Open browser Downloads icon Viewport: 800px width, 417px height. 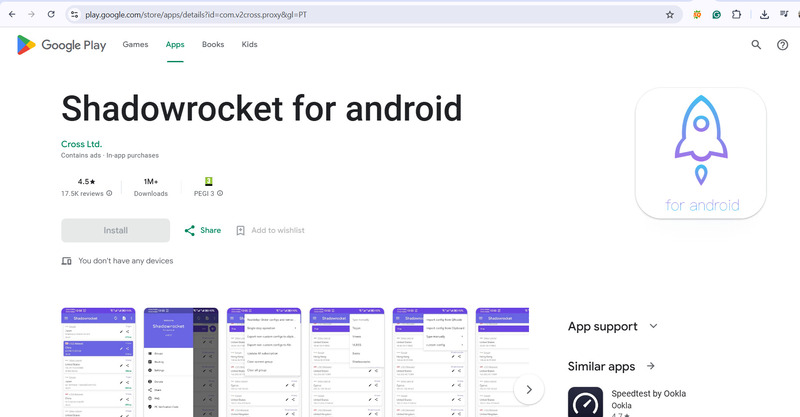click(x=764, y=15)
